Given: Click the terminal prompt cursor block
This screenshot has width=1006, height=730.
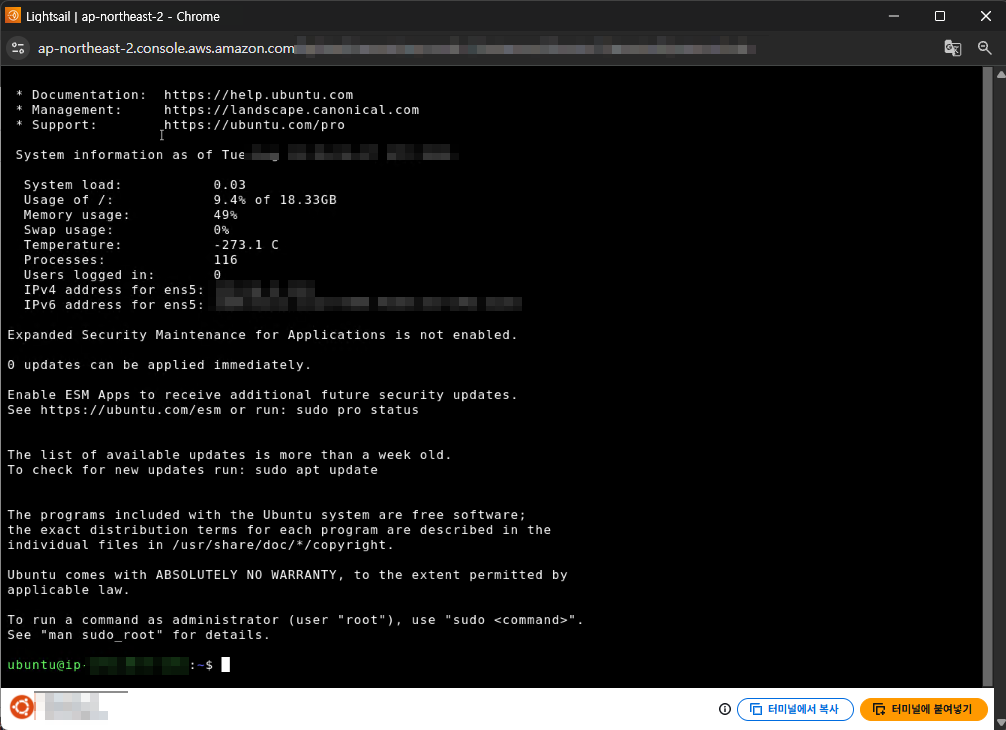Looking at the screenshot, I should coord(225,665).
